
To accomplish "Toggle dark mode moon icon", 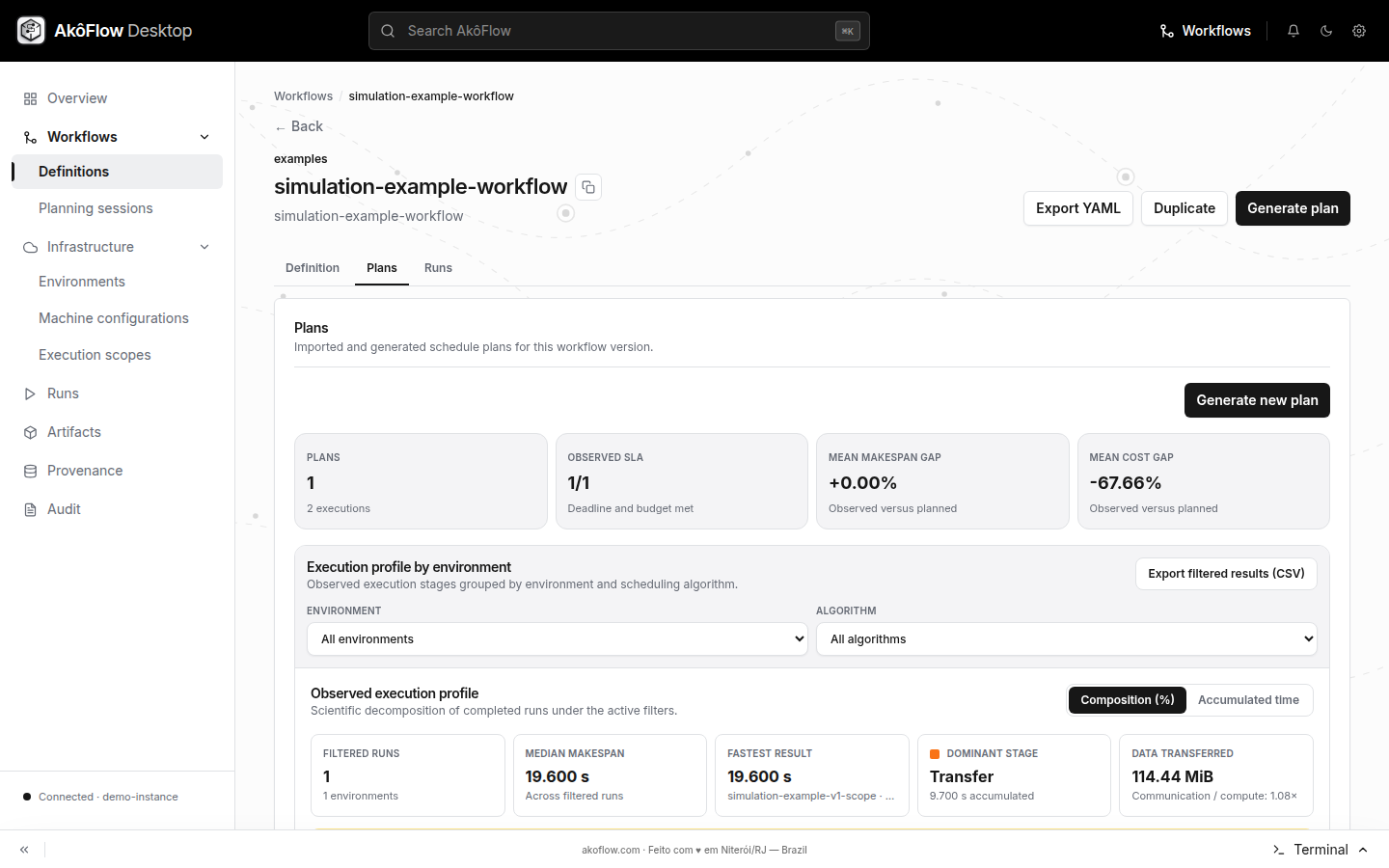I will coord(1326,31).
